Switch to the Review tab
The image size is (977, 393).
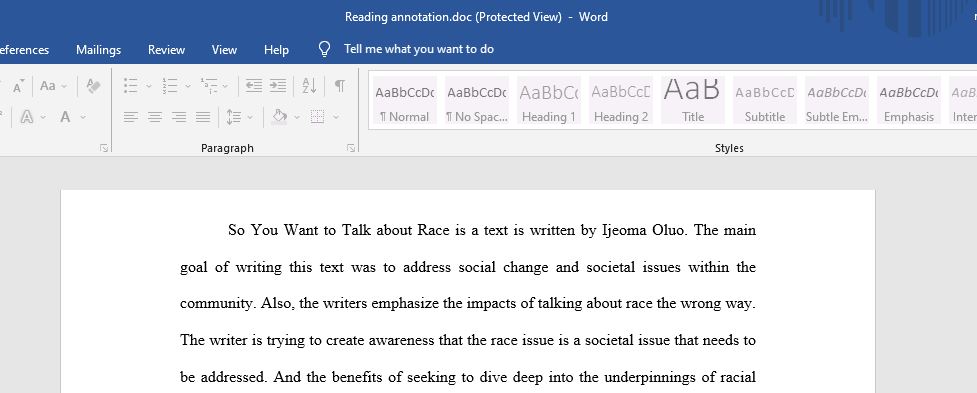point(166,50)
